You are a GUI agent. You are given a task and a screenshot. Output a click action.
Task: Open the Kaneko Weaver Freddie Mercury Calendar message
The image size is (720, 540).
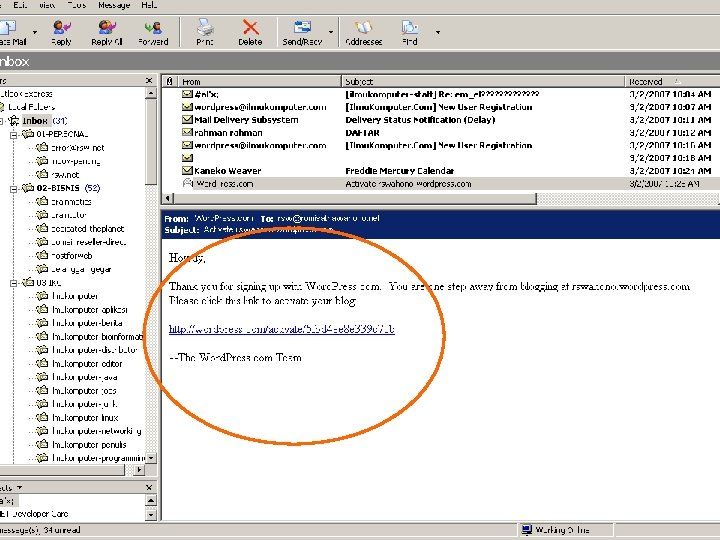(x=441, y=171)
